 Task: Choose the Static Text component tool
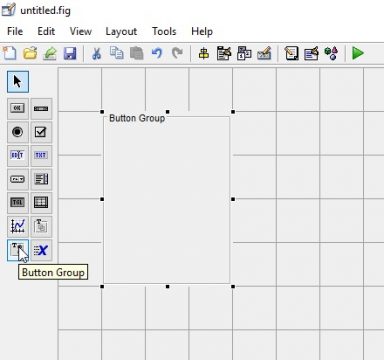(x=41, y=155)
